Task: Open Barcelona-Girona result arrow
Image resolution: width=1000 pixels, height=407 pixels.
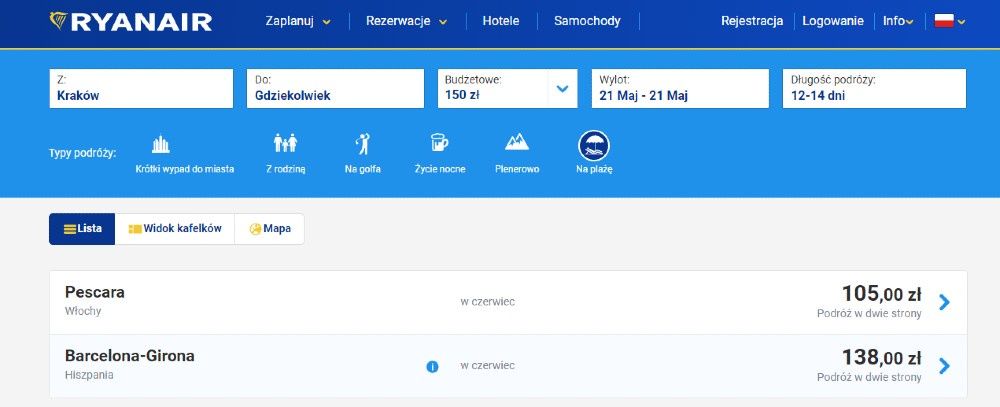Action: coord(945,366)
